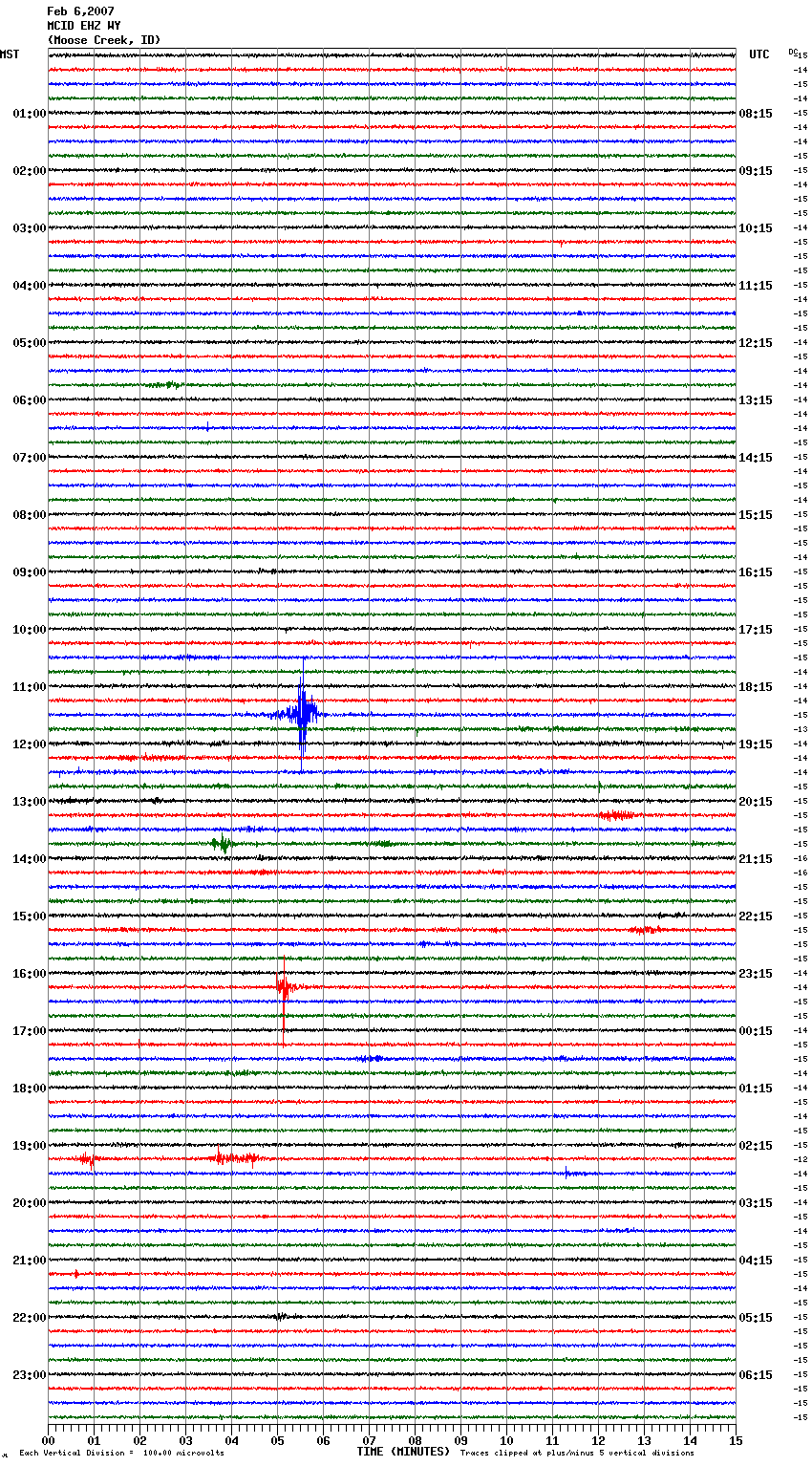The width and height of the screenshot is (812, 1466).
Task: Click the TIME (MINUTES) axis title
Action: pyautogui.click(x=403, y=1452)
